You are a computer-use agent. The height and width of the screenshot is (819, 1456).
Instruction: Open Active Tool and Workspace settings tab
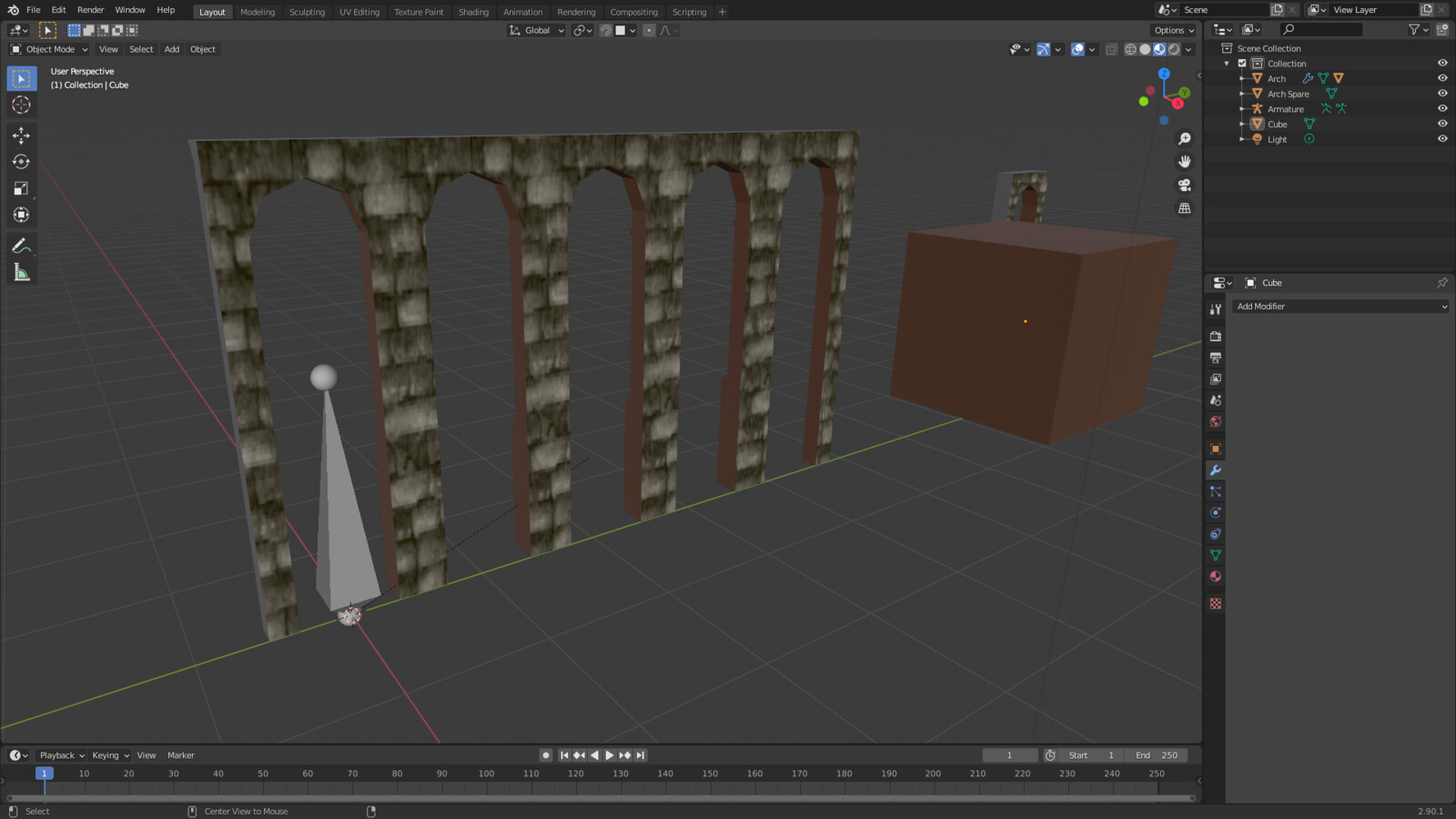click(x=1215, y=309)
